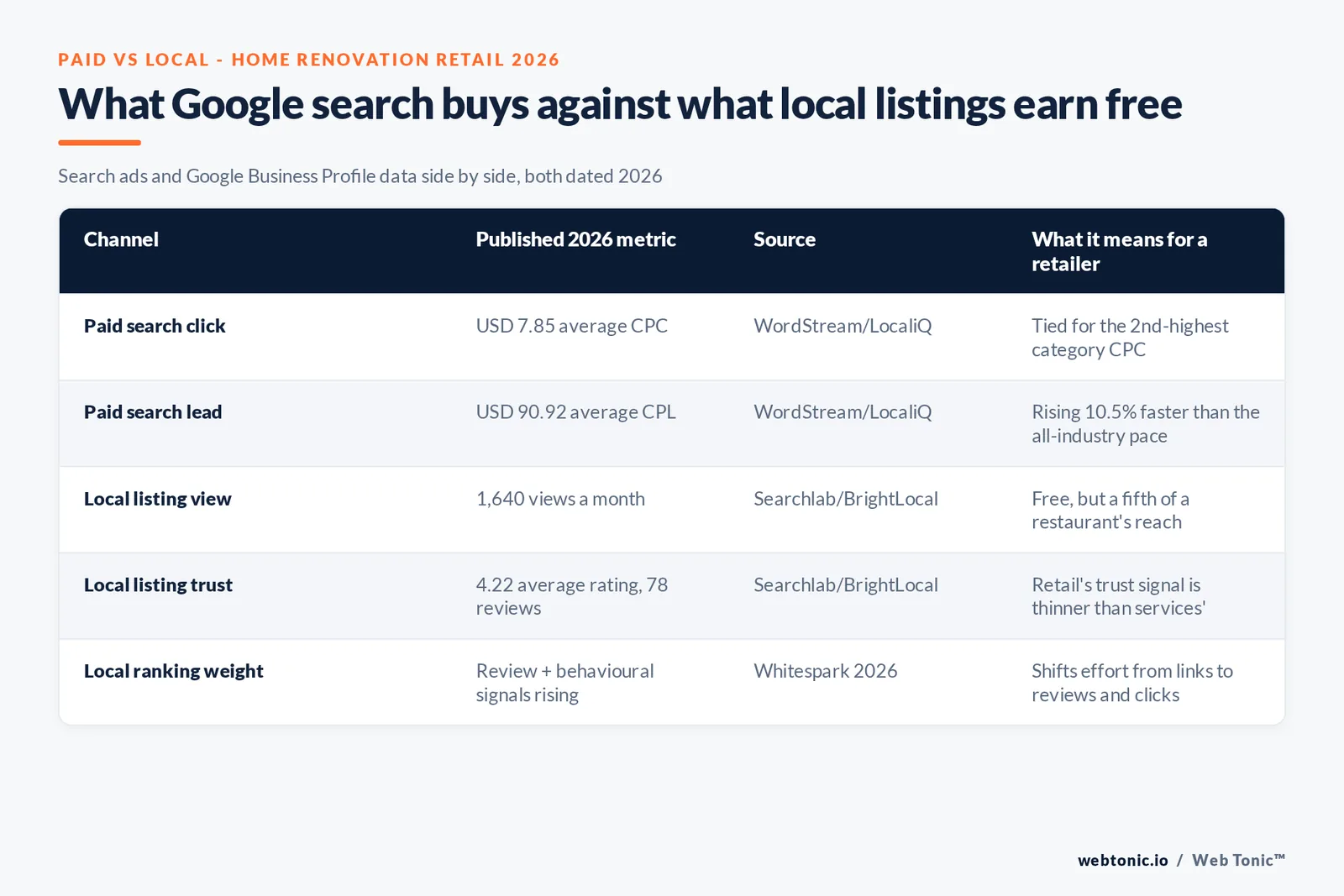
Task: Click the 'Published 2026 metric' column header
Action: click(x=575, y=239)
